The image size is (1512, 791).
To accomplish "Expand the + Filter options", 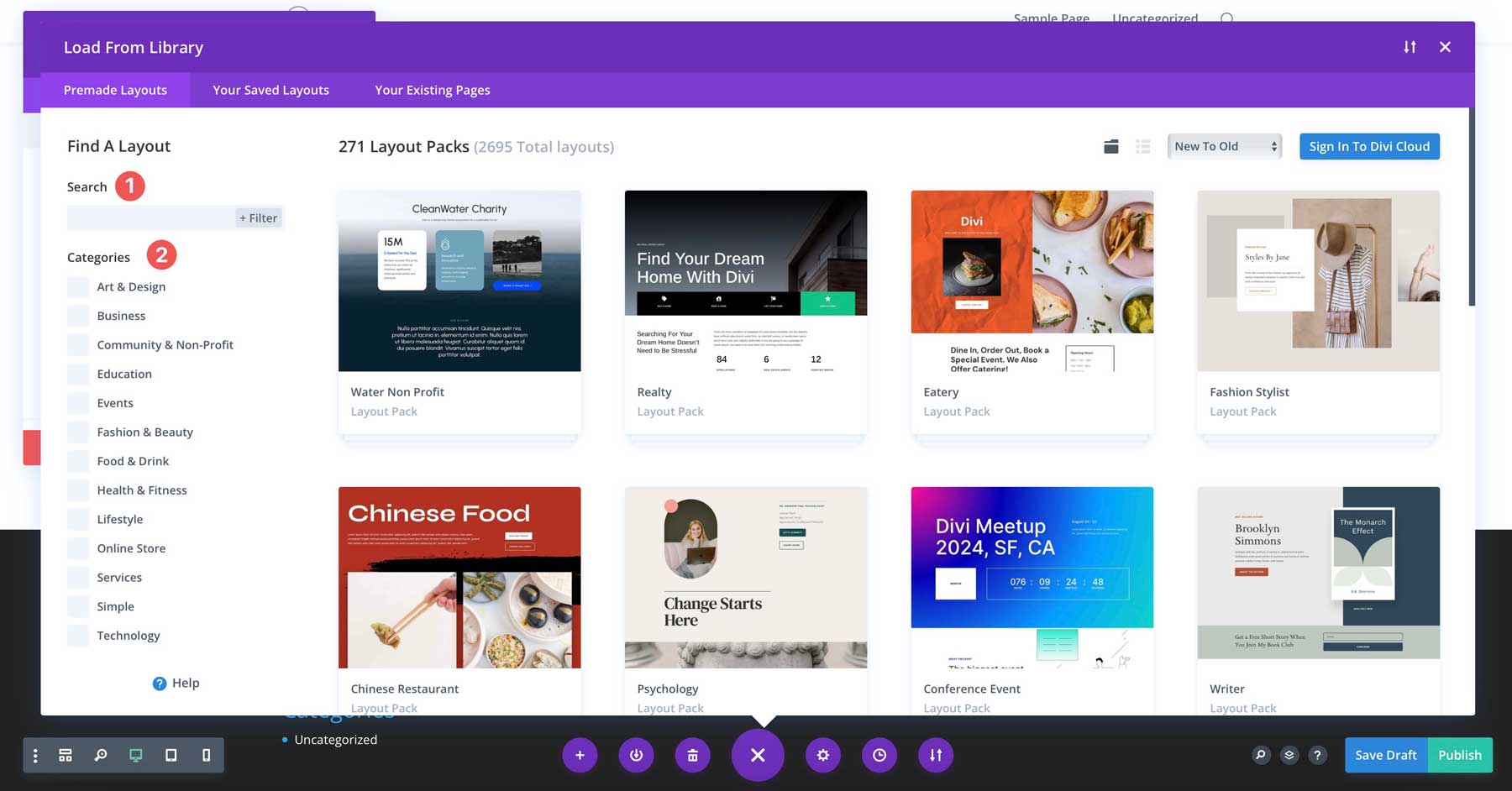I will pyautogui.click(x=258, y=218).
